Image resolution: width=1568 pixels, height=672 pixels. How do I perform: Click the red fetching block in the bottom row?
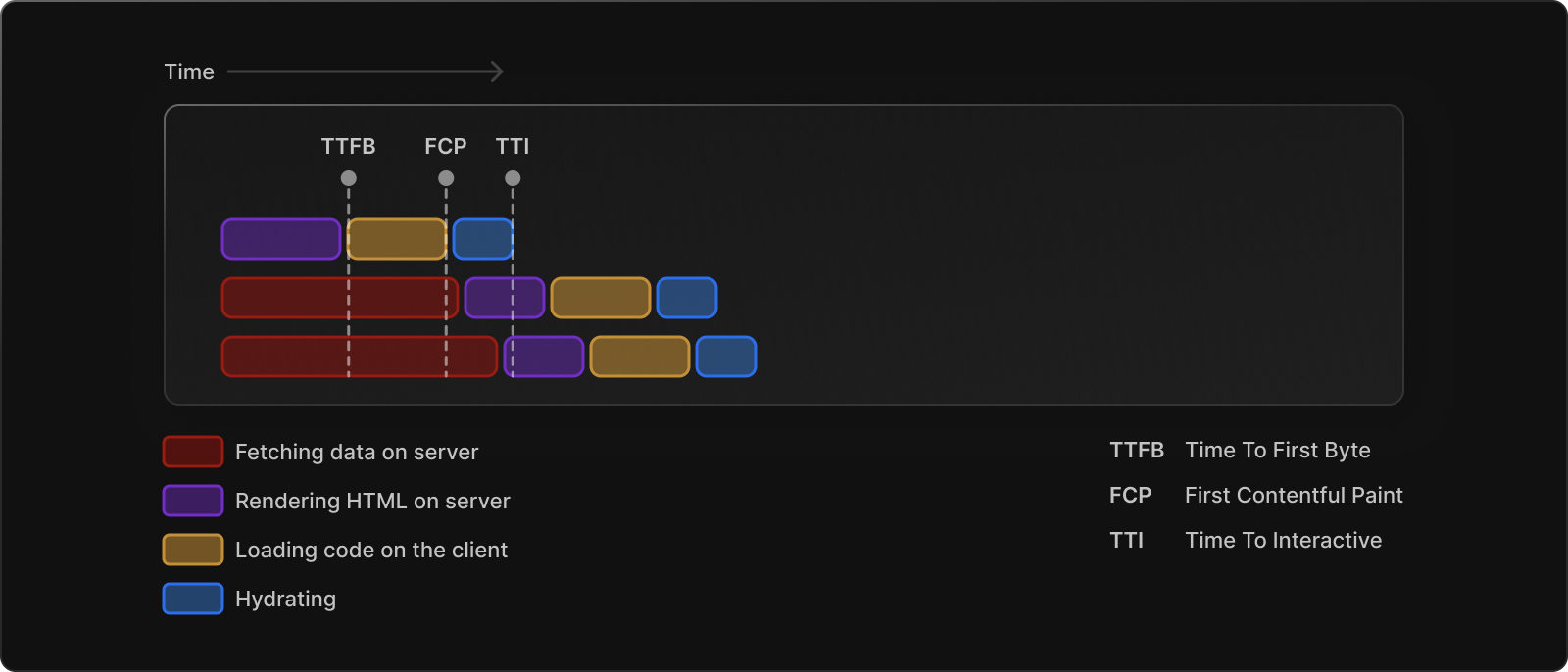360,357
